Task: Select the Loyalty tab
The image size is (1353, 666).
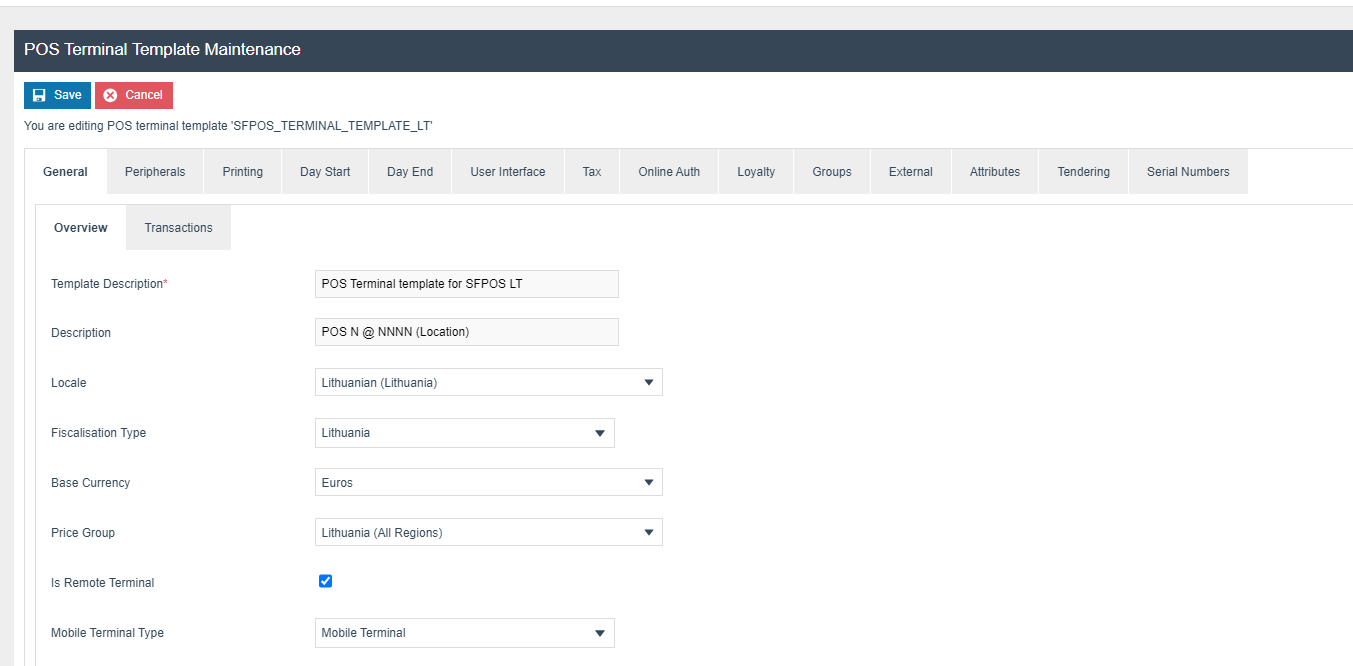Action: 756,172
